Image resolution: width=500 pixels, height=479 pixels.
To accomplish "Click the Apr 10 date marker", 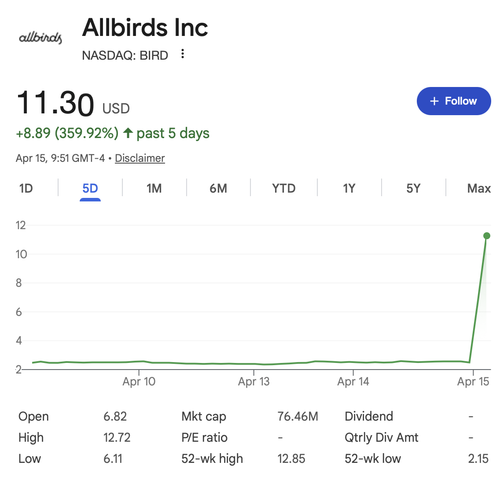I will point(139,381).
